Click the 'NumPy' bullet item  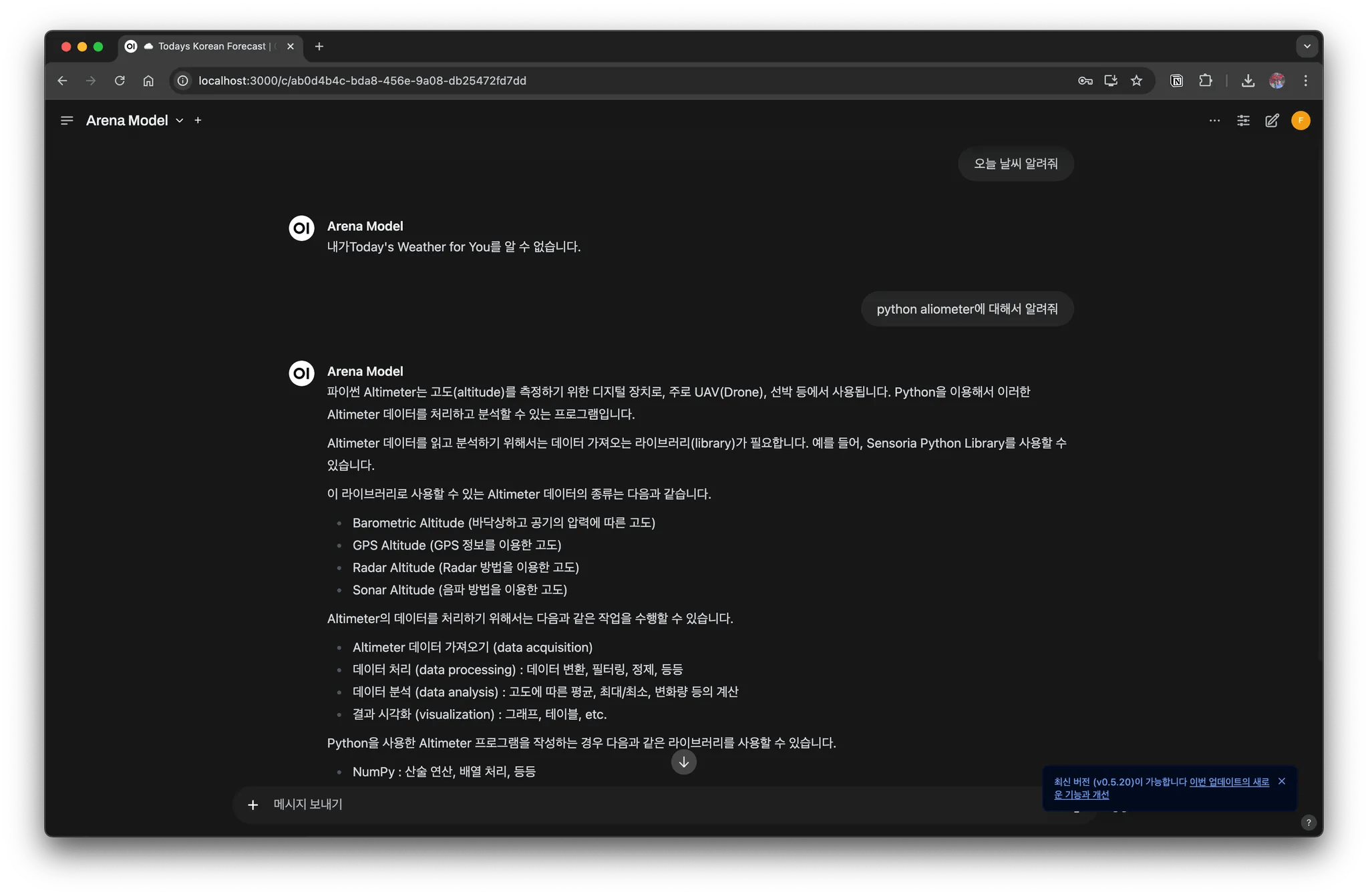coord(444,772)
